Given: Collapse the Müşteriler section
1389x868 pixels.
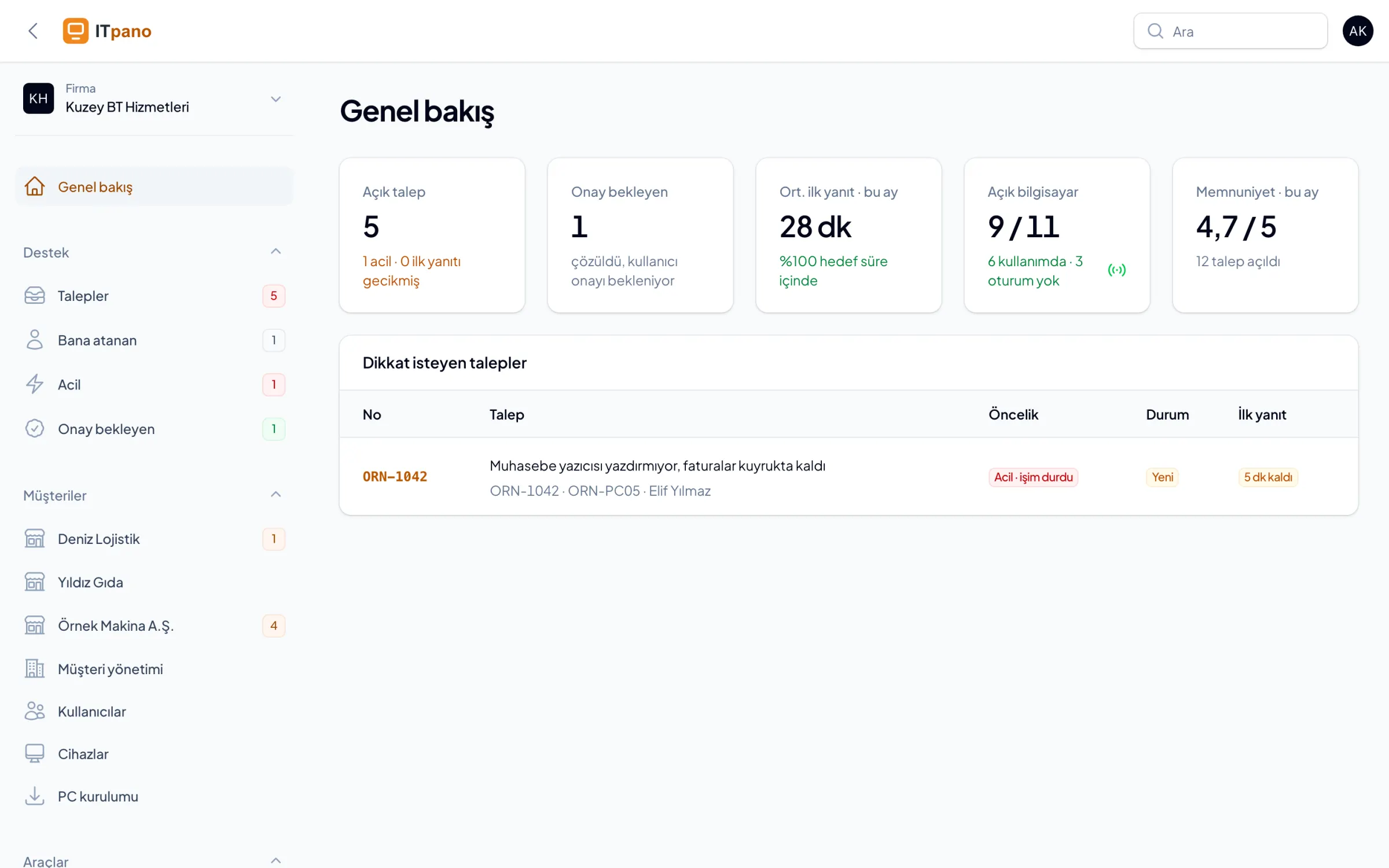Looking at the screenshot, I should [x=276, y=495].
